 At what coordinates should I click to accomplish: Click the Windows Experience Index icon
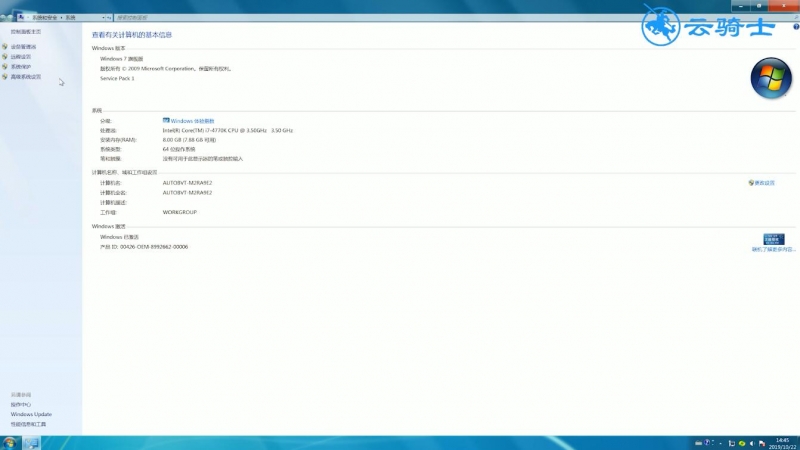tap(166, 120)
